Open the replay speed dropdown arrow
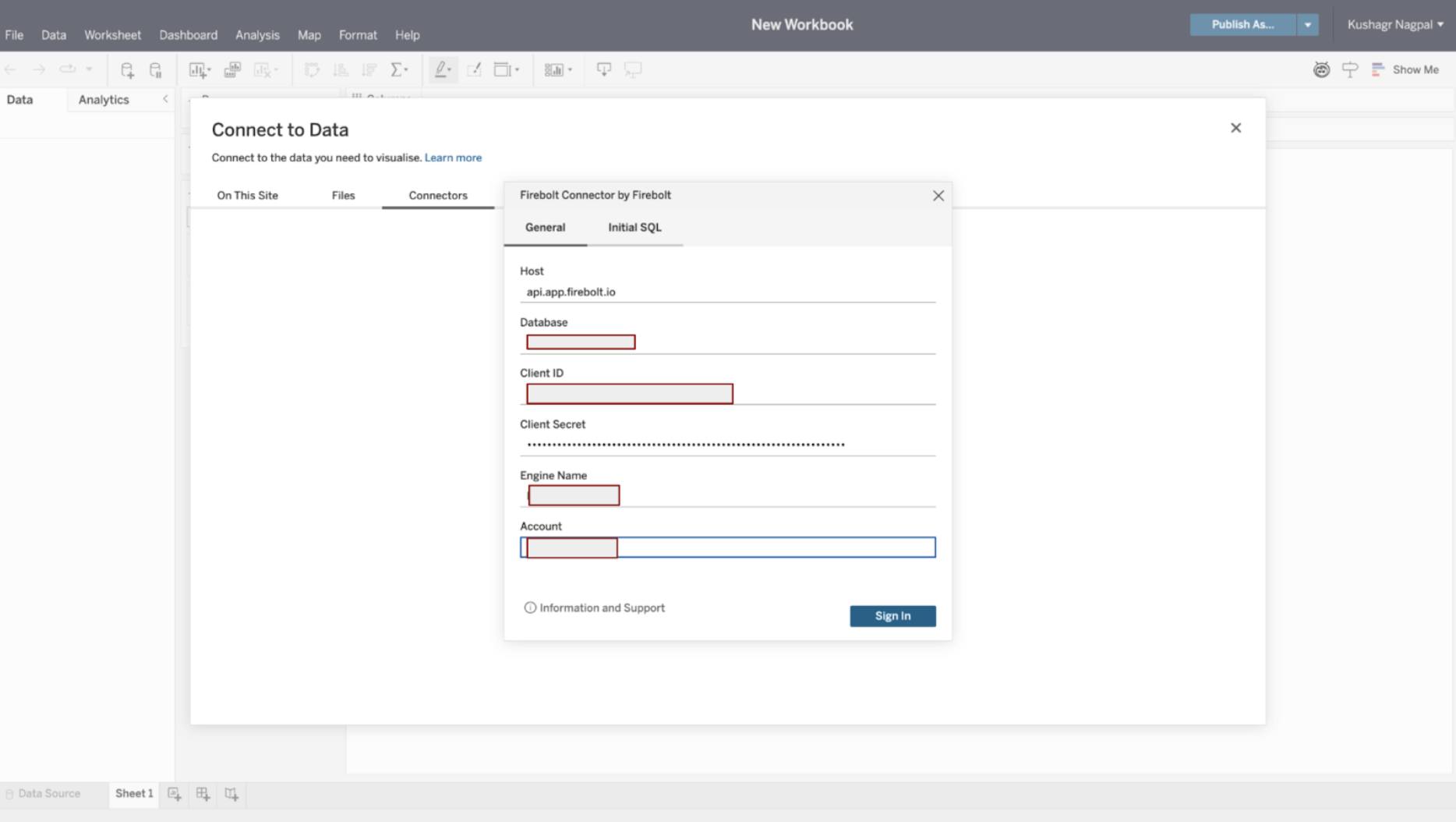 89,69
